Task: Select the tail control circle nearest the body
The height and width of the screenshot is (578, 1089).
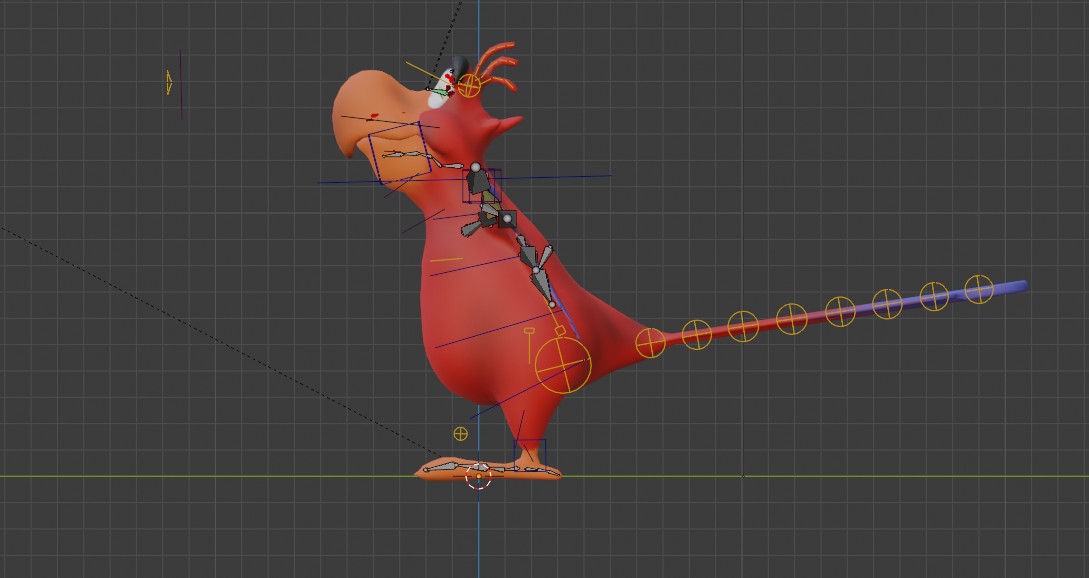Action: point(650,343)
